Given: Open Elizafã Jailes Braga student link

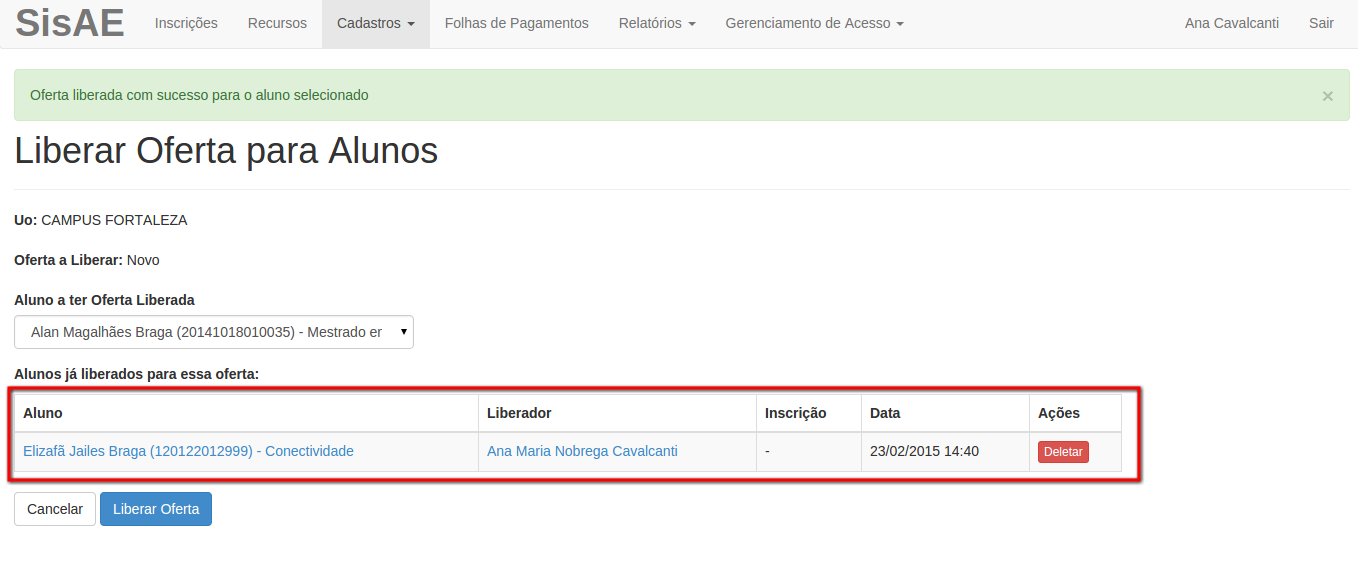Looking at the screenshot, I should click(x=188, y=451).
